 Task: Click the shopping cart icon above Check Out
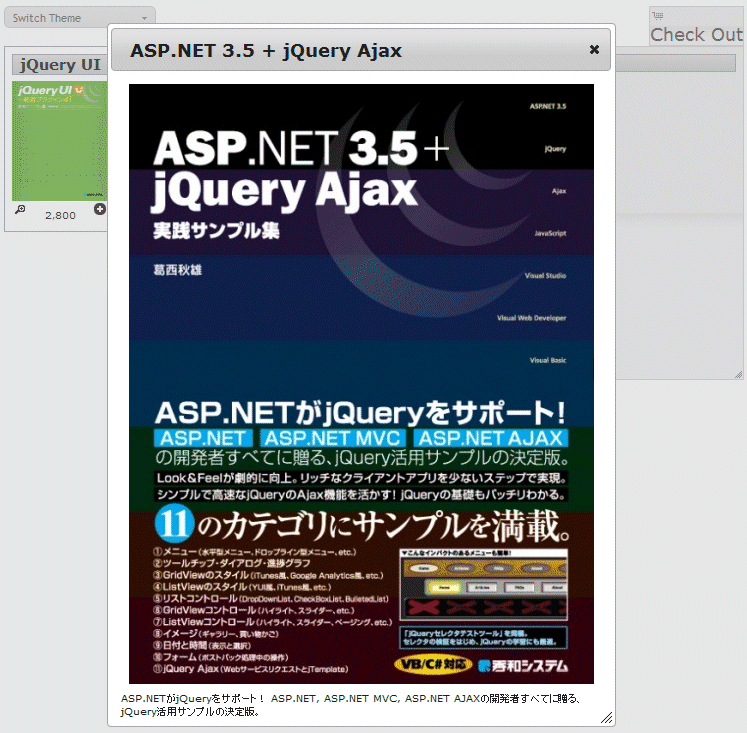(x=657, y=16)
